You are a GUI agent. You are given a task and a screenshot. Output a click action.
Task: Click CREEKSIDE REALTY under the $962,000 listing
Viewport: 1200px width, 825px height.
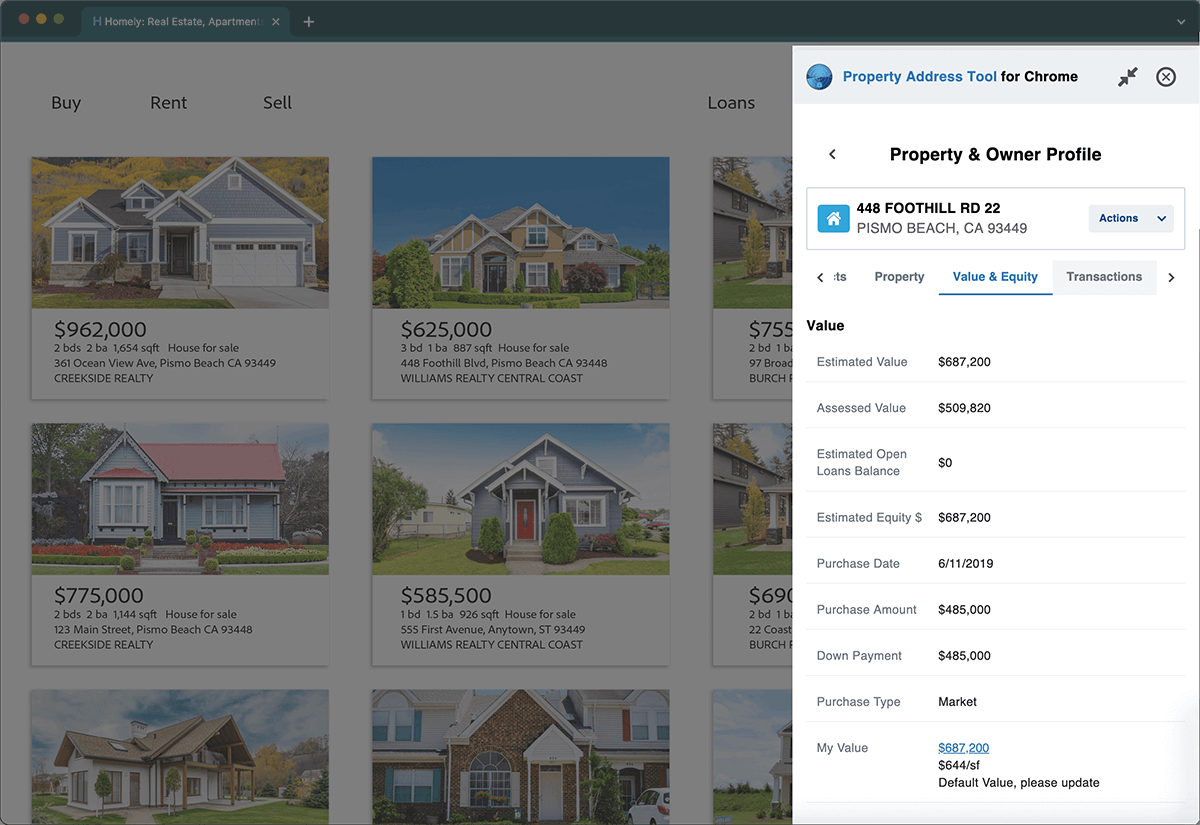(104, 378)
